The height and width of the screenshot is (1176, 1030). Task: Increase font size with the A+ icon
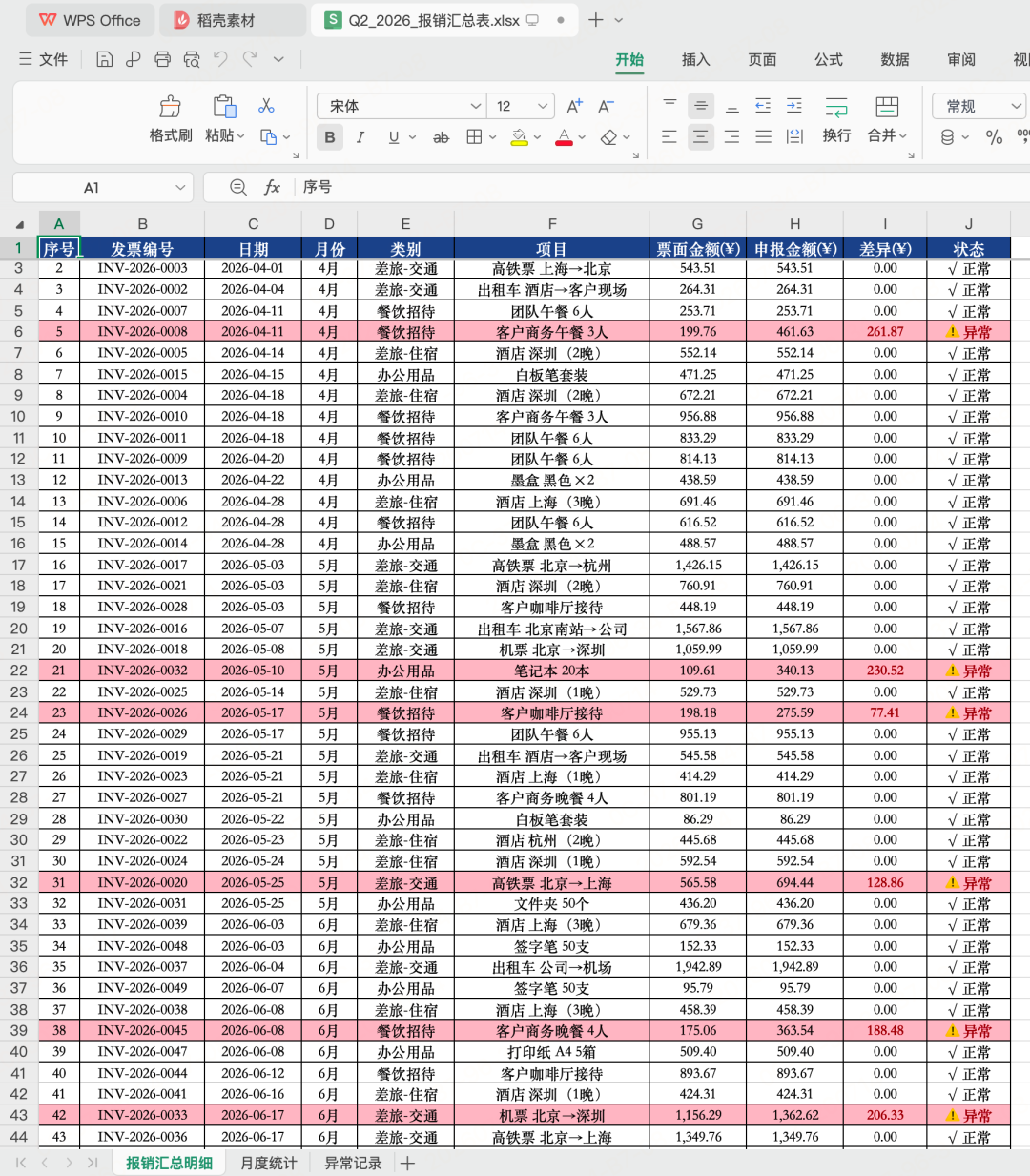click(x=575, y=106)
